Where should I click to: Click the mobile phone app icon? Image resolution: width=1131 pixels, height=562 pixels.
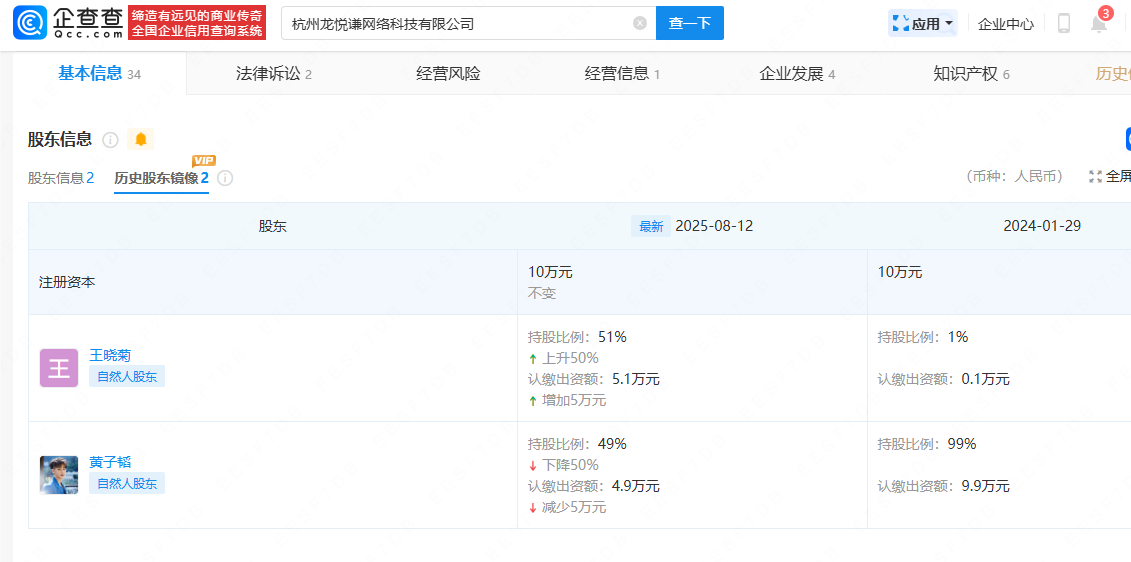pyautogui.click(x=1064, y=24)
